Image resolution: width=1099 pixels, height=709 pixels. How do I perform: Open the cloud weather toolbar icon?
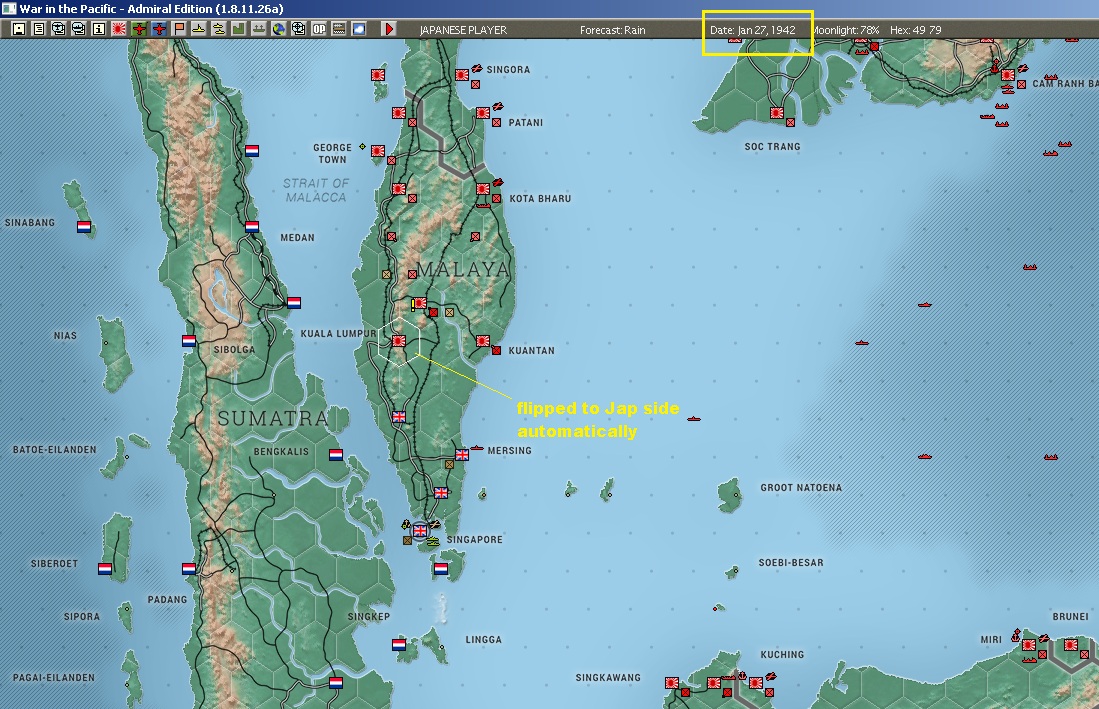tap(359, 29)
